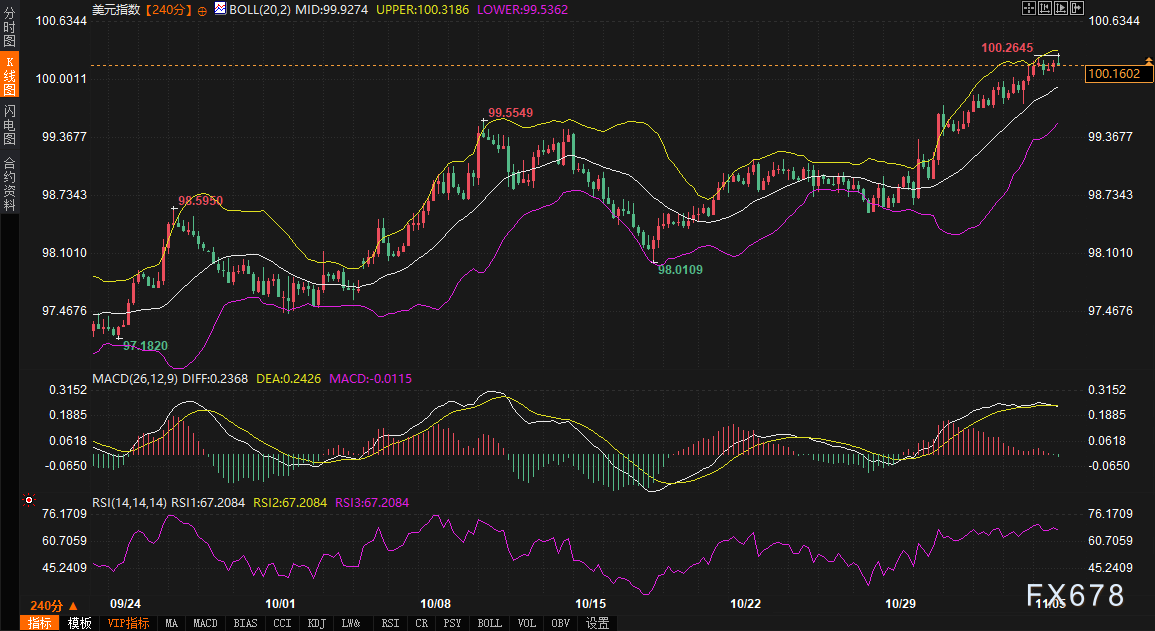Click the chart playback icon at top right

tap(1060, 8)
